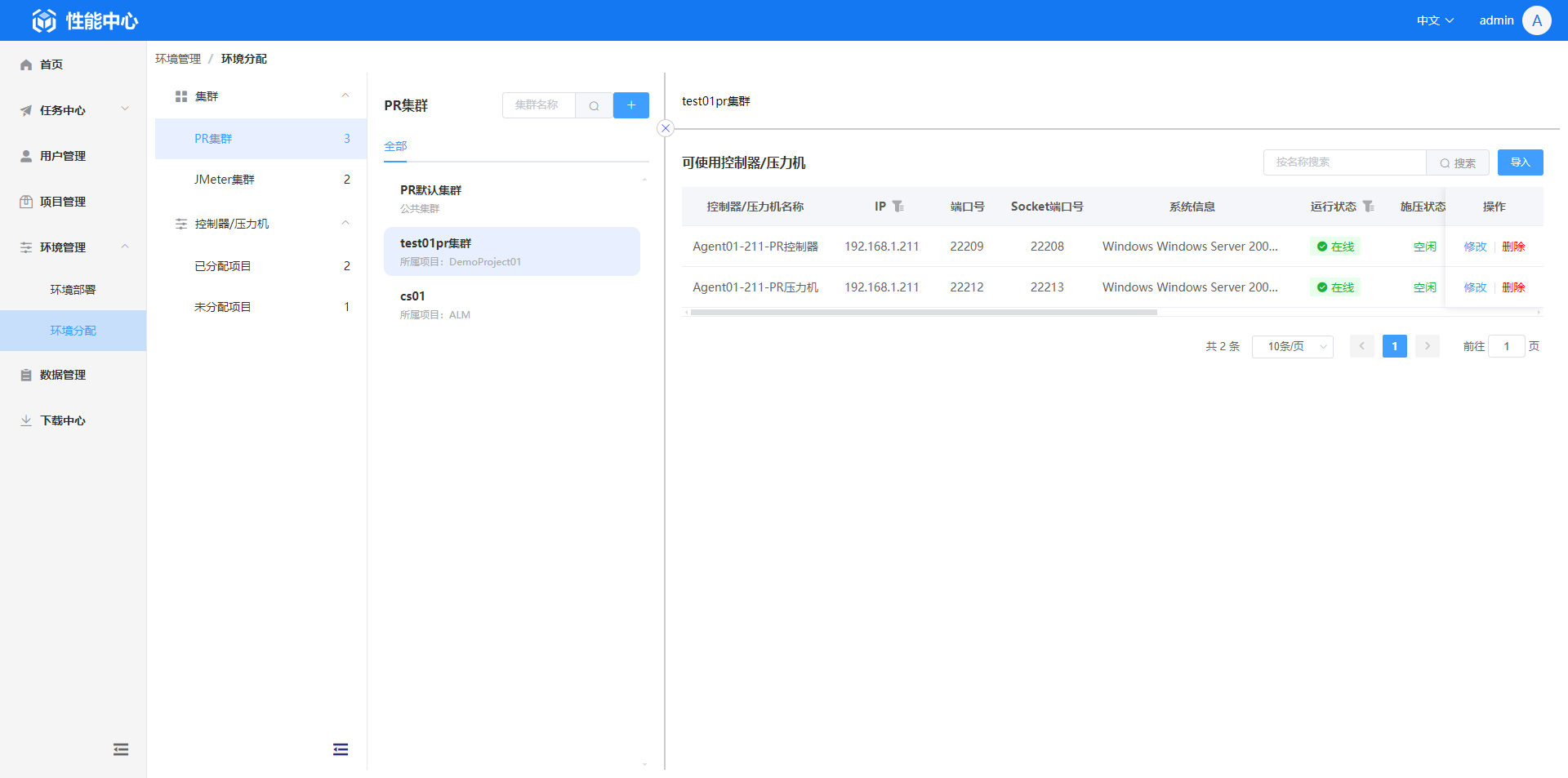
Task: Click the 性能中心 logo icon
Action: 44,20
